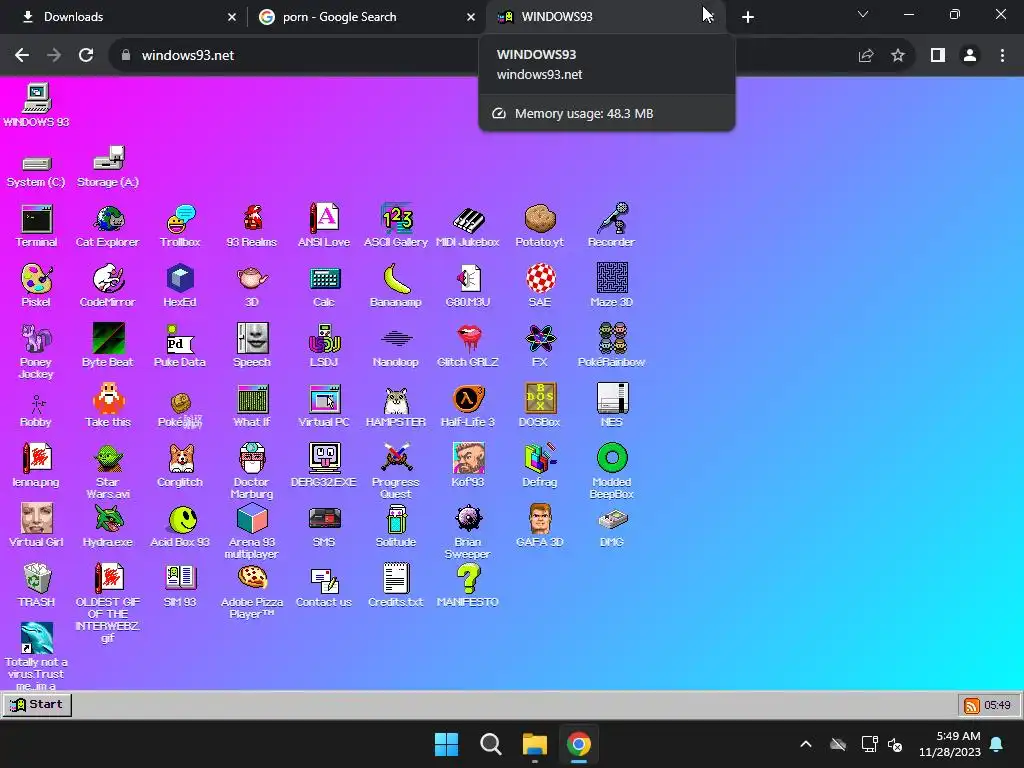
Task: Open Glitch GRLZ lips icon
Action: point(468,346)
